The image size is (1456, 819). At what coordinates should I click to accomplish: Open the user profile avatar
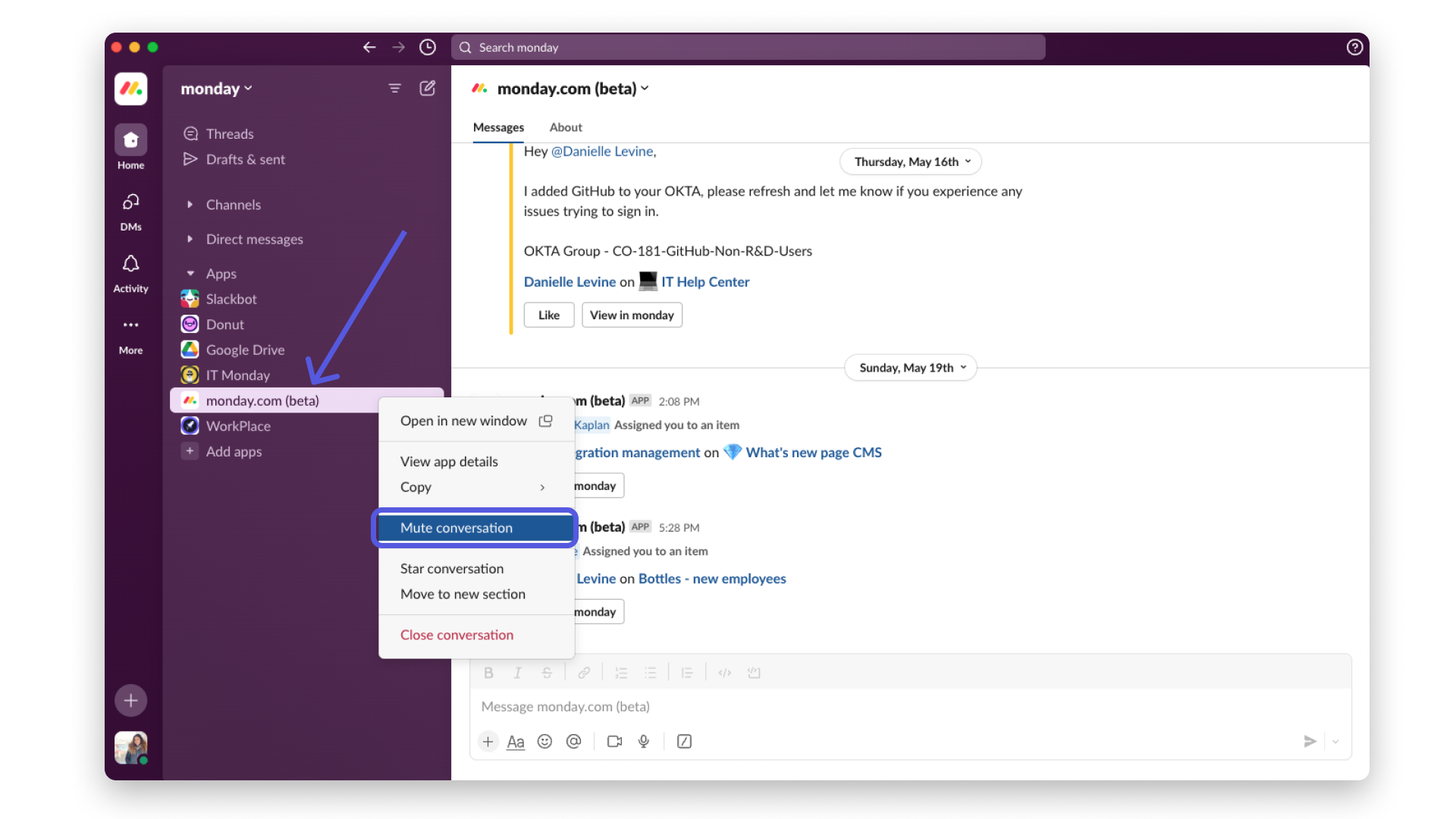(130, 748)
